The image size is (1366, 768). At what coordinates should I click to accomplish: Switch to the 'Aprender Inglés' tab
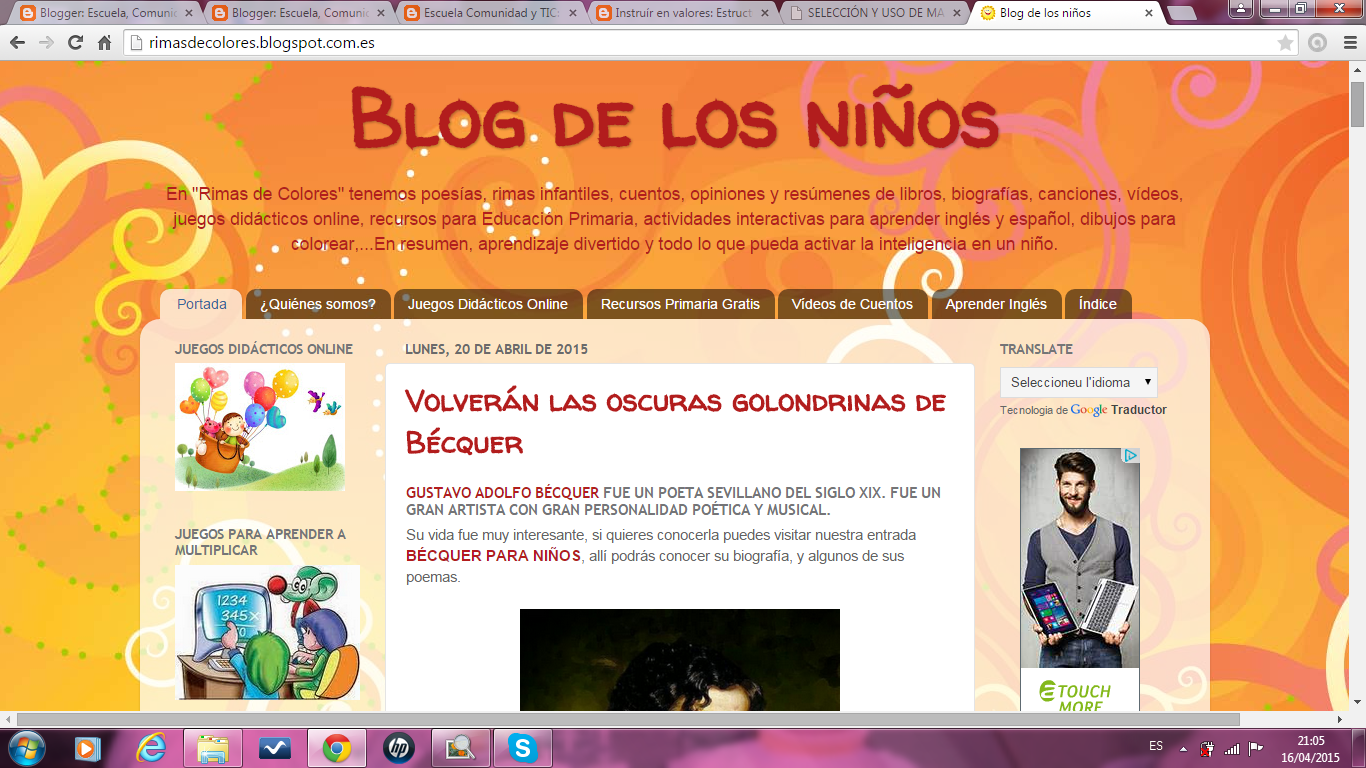pos(996,304)
